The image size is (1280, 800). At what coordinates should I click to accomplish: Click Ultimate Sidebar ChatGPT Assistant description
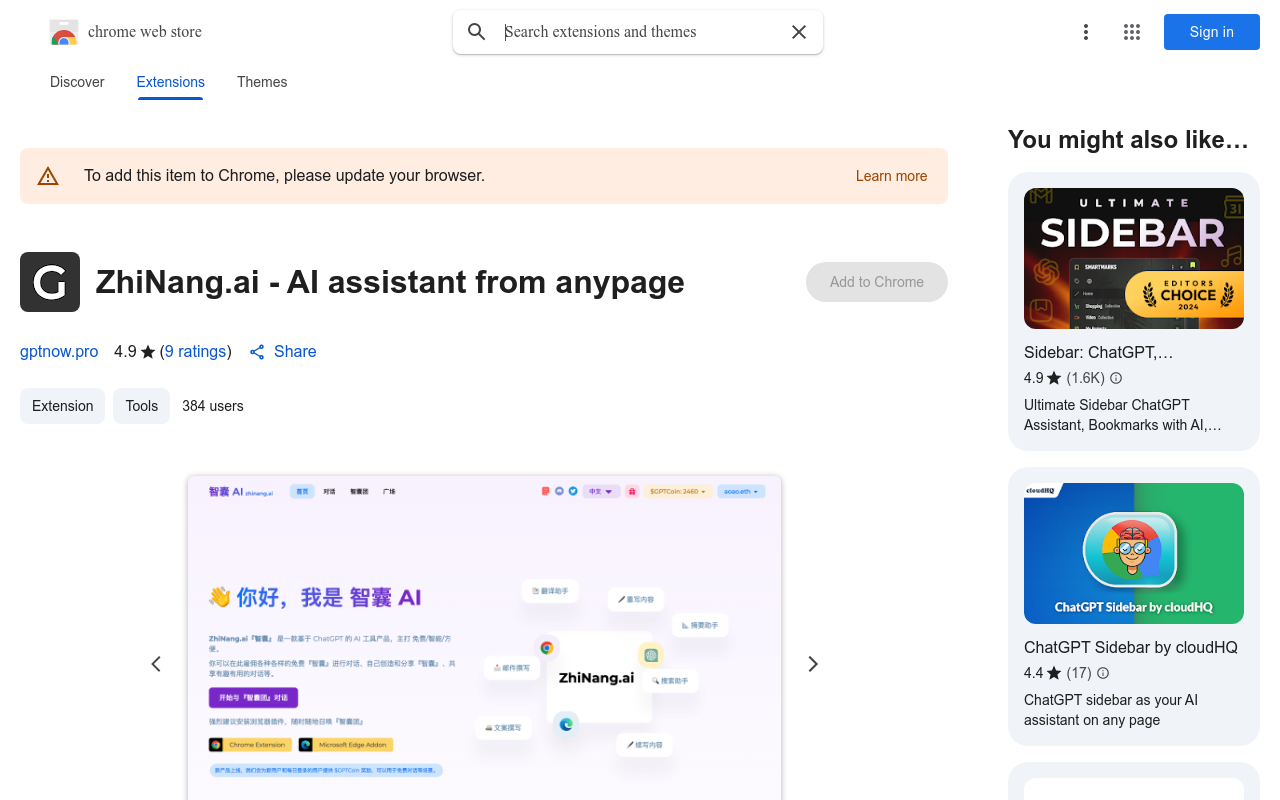click(x=1123, y=415)
